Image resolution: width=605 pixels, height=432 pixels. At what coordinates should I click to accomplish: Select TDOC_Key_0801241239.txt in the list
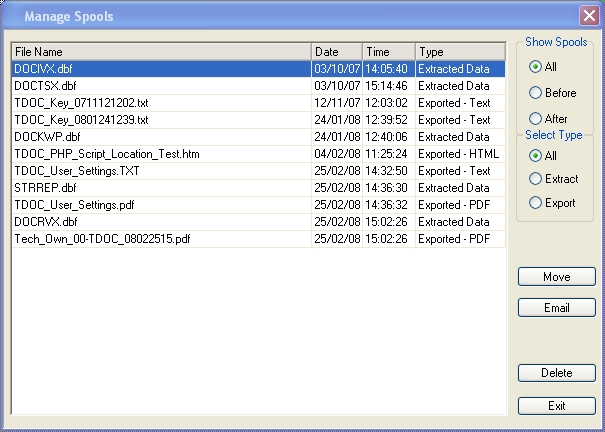(x=259, y=120)
